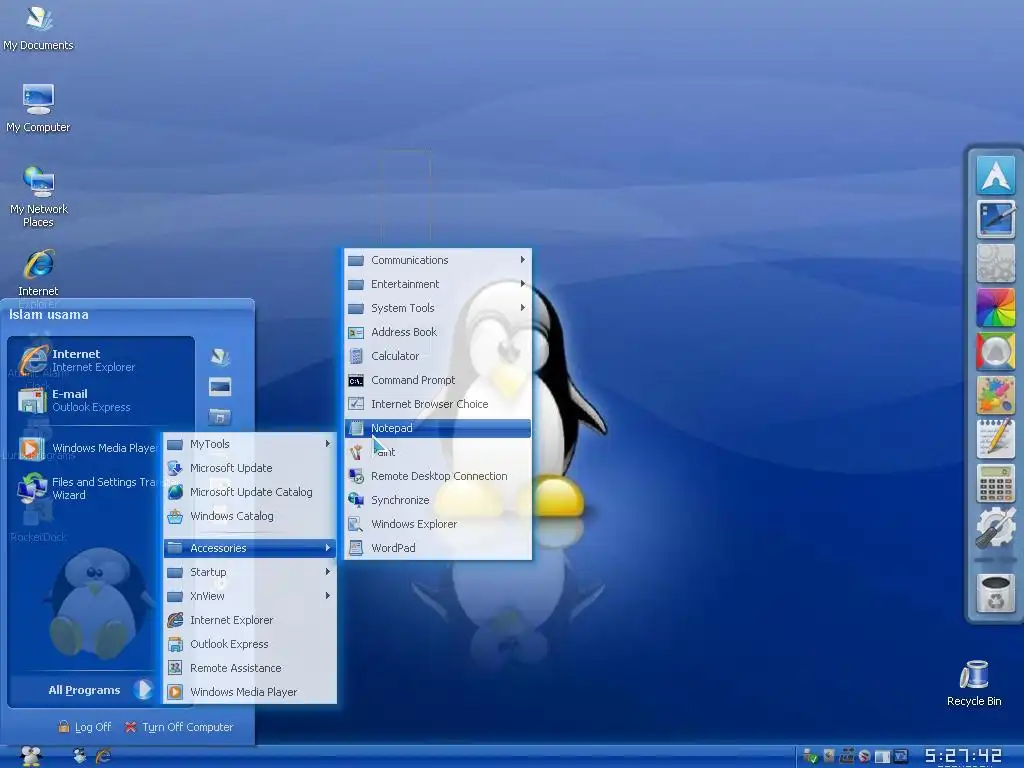This screenshot has width=1024, height=768.
Task: Click the monitor icon in Start menu right pane
Action: 219,387
